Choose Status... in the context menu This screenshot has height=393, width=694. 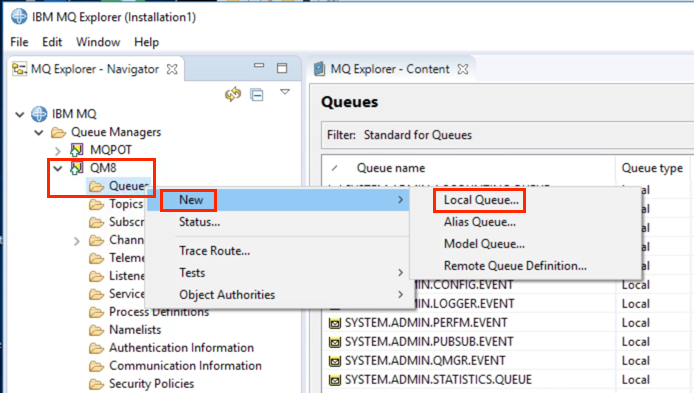[x=278, y=222]
